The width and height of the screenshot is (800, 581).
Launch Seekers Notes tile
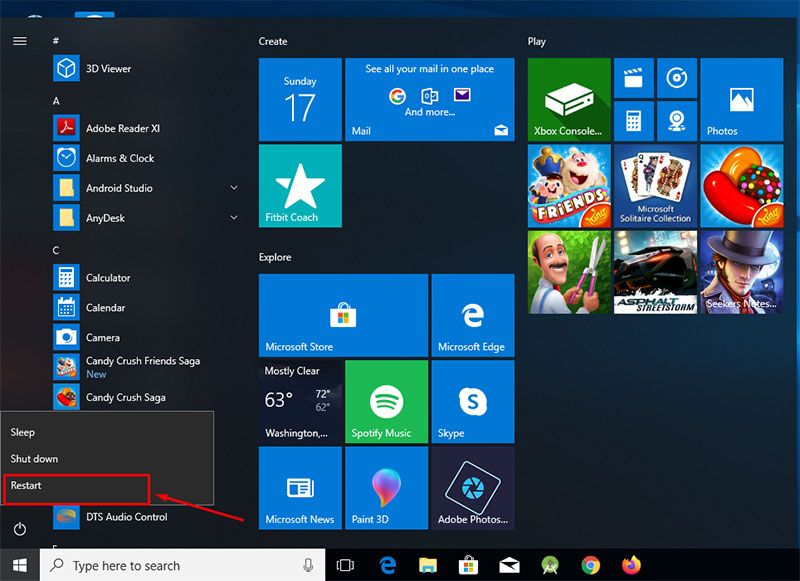point(742,272)
